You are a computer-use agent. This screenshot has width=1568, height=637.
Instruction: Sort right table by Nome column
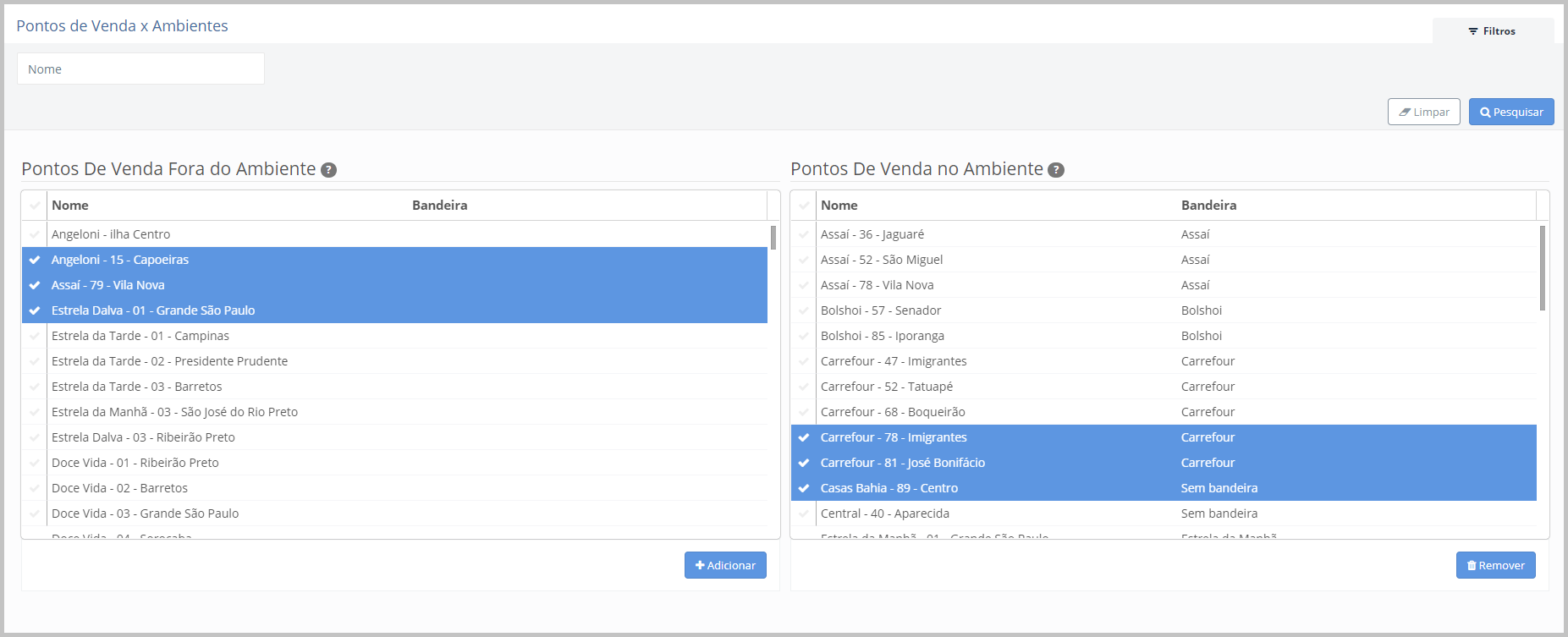839,206
